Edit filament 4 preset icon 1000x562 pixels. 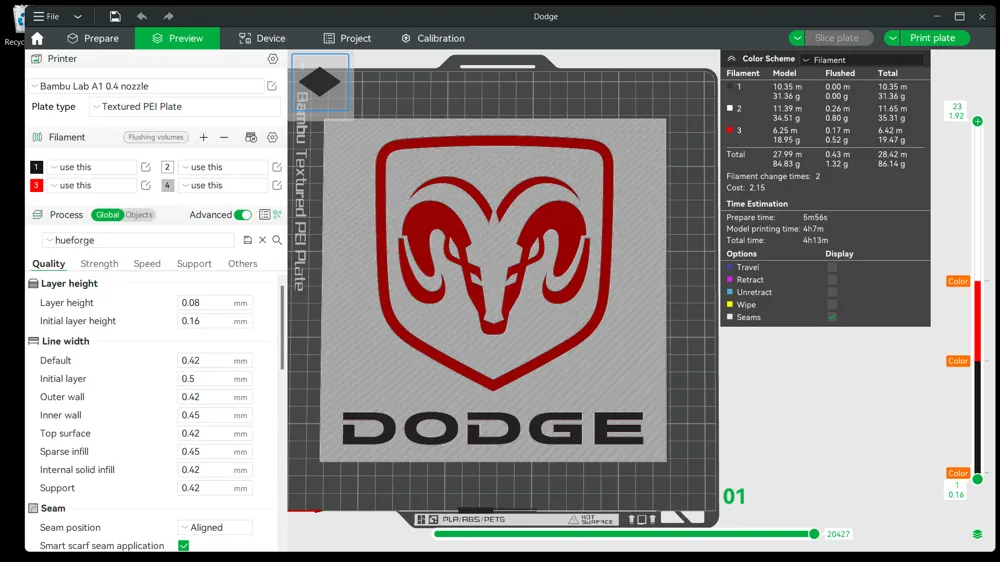pyautogui.click(x=277, y=186)
